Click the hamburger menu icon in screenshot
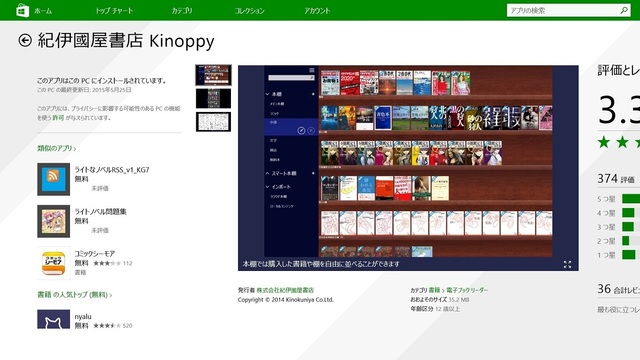Viewport: 640px width, 360px height. click(311, 70)
